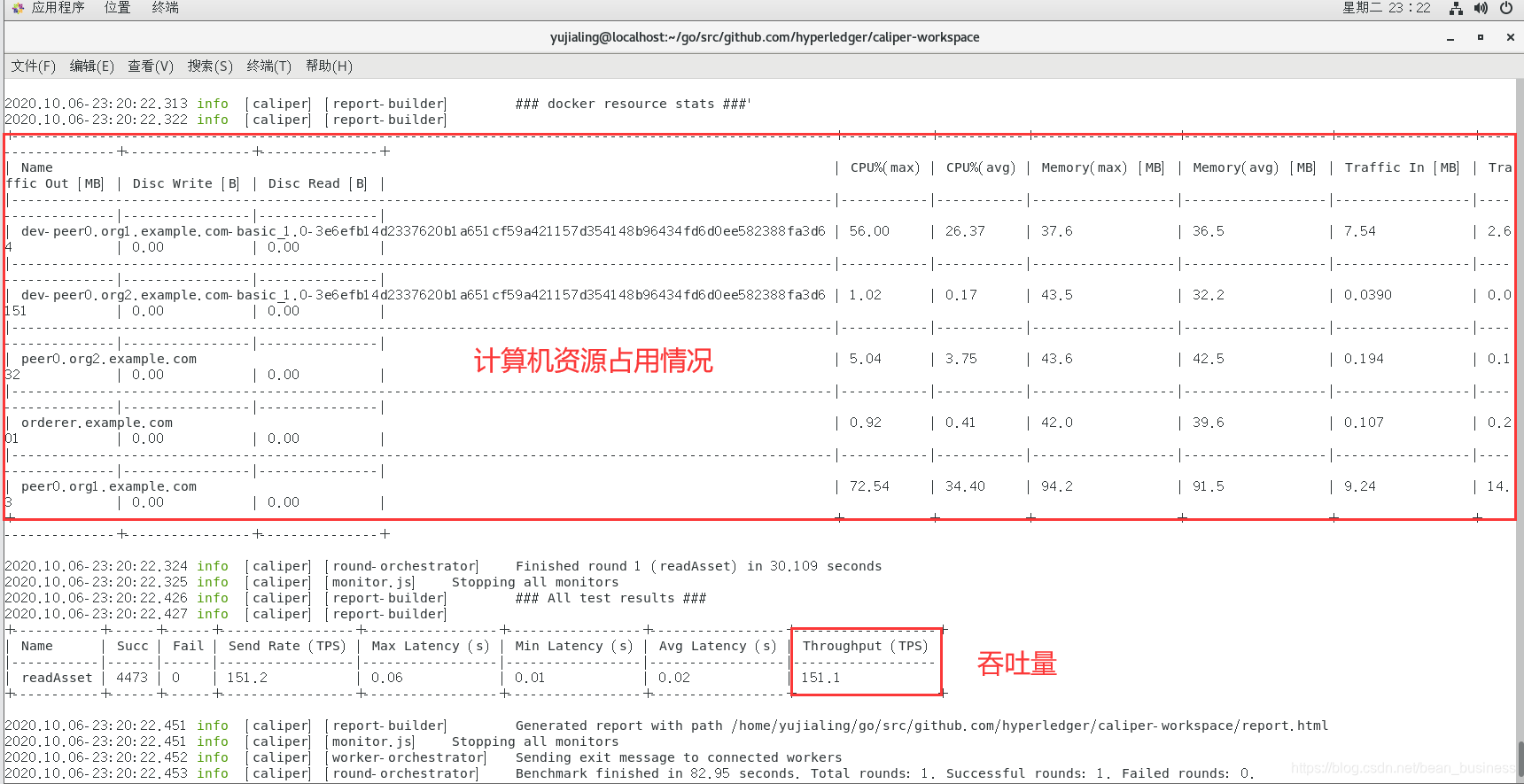Click the 'docker resource stats' log text
The image size is (1524, 784).
[633, 104]
